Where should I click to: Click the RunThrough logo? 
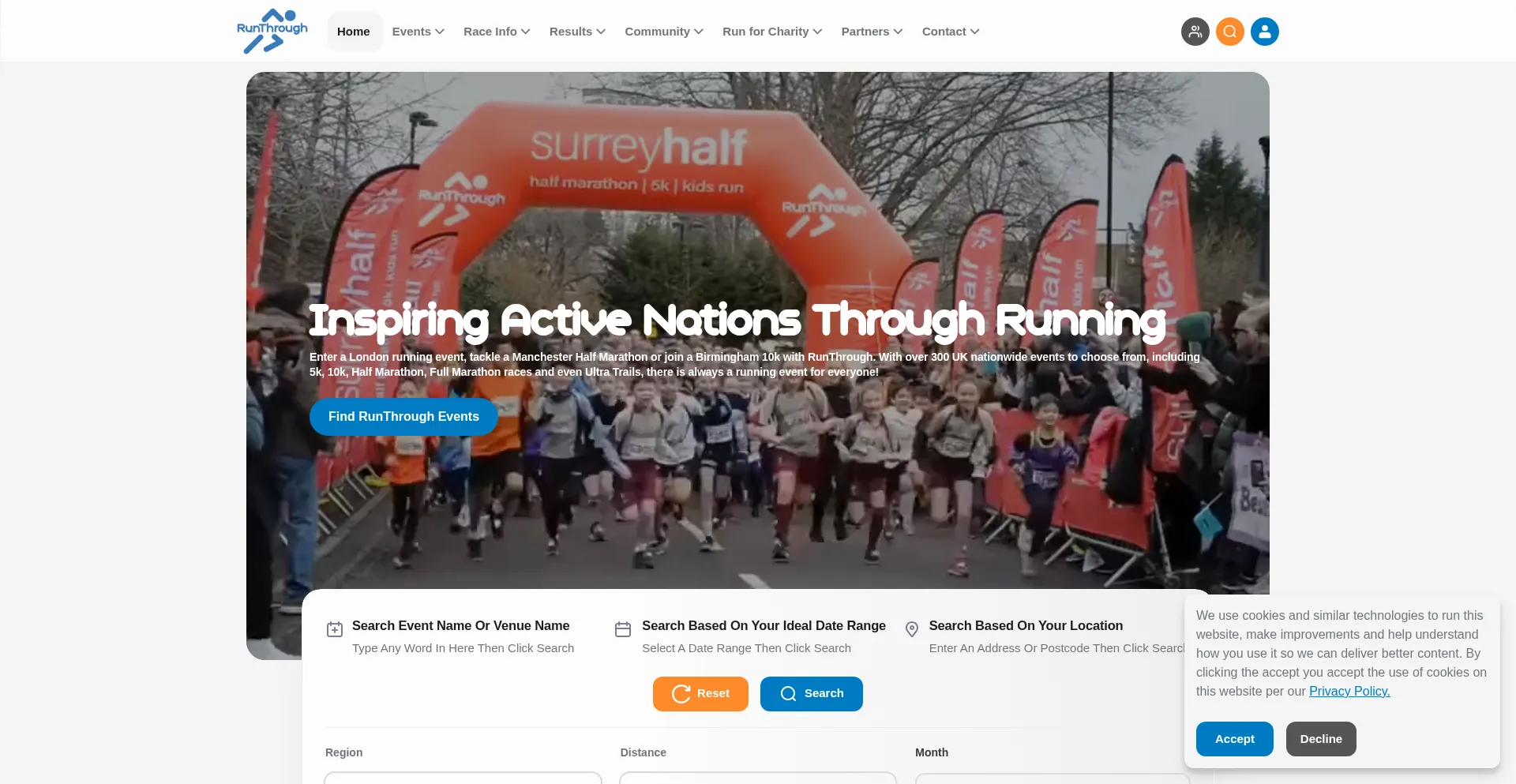pyautogui.click(x=272, y=32)
